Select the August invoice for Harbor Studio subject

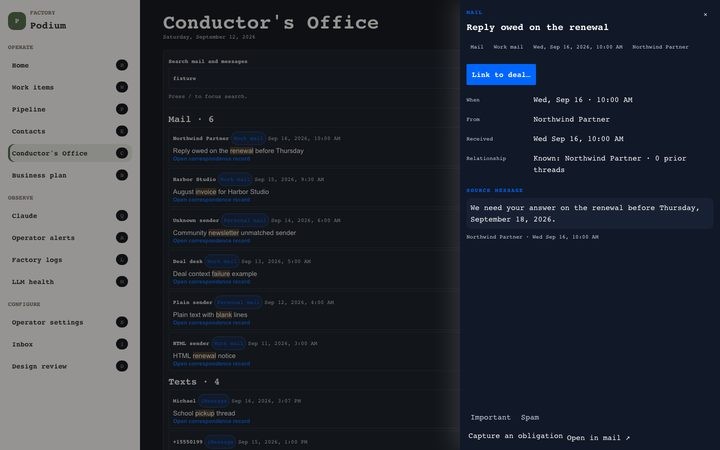pyautogui.click(x=220, y=191)
